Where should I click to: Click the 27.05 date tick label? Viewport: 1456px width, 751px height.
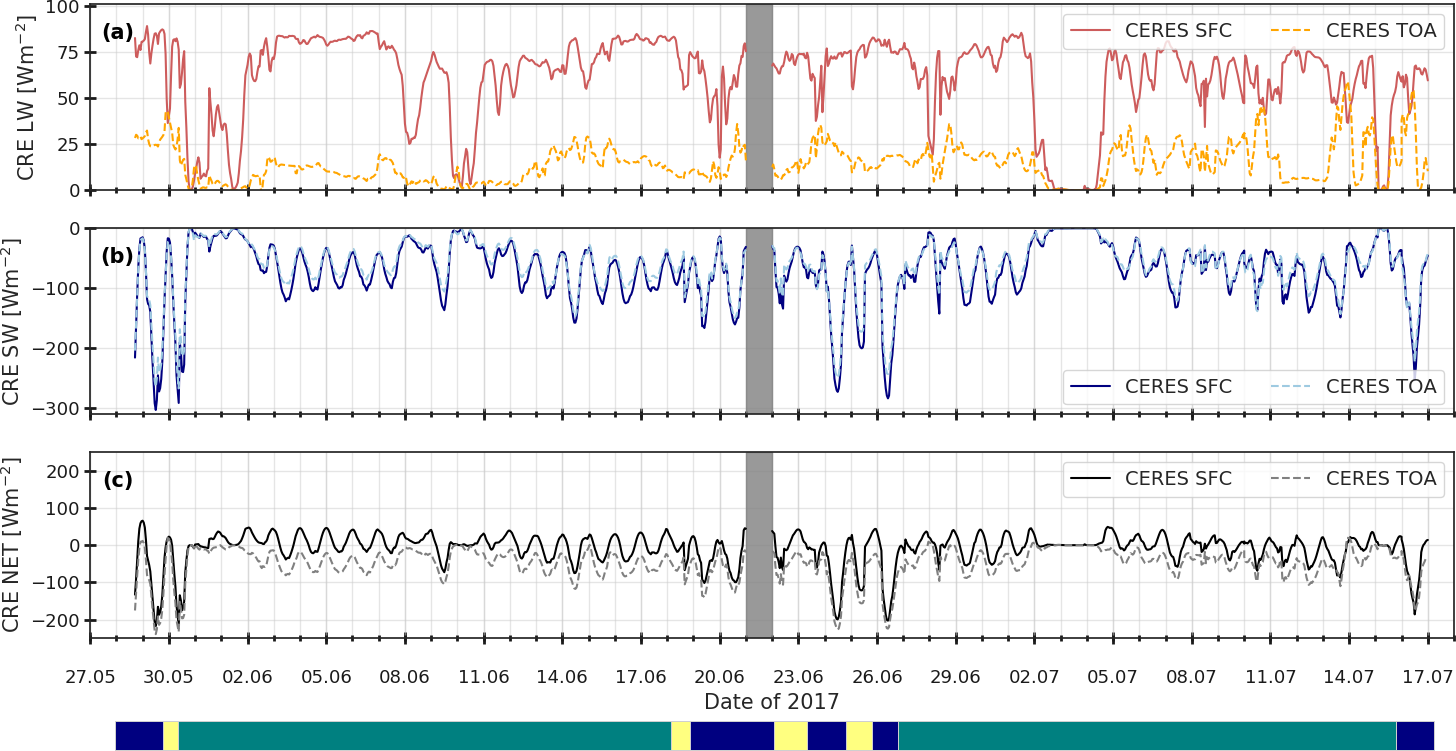click(x=90, y=675)
